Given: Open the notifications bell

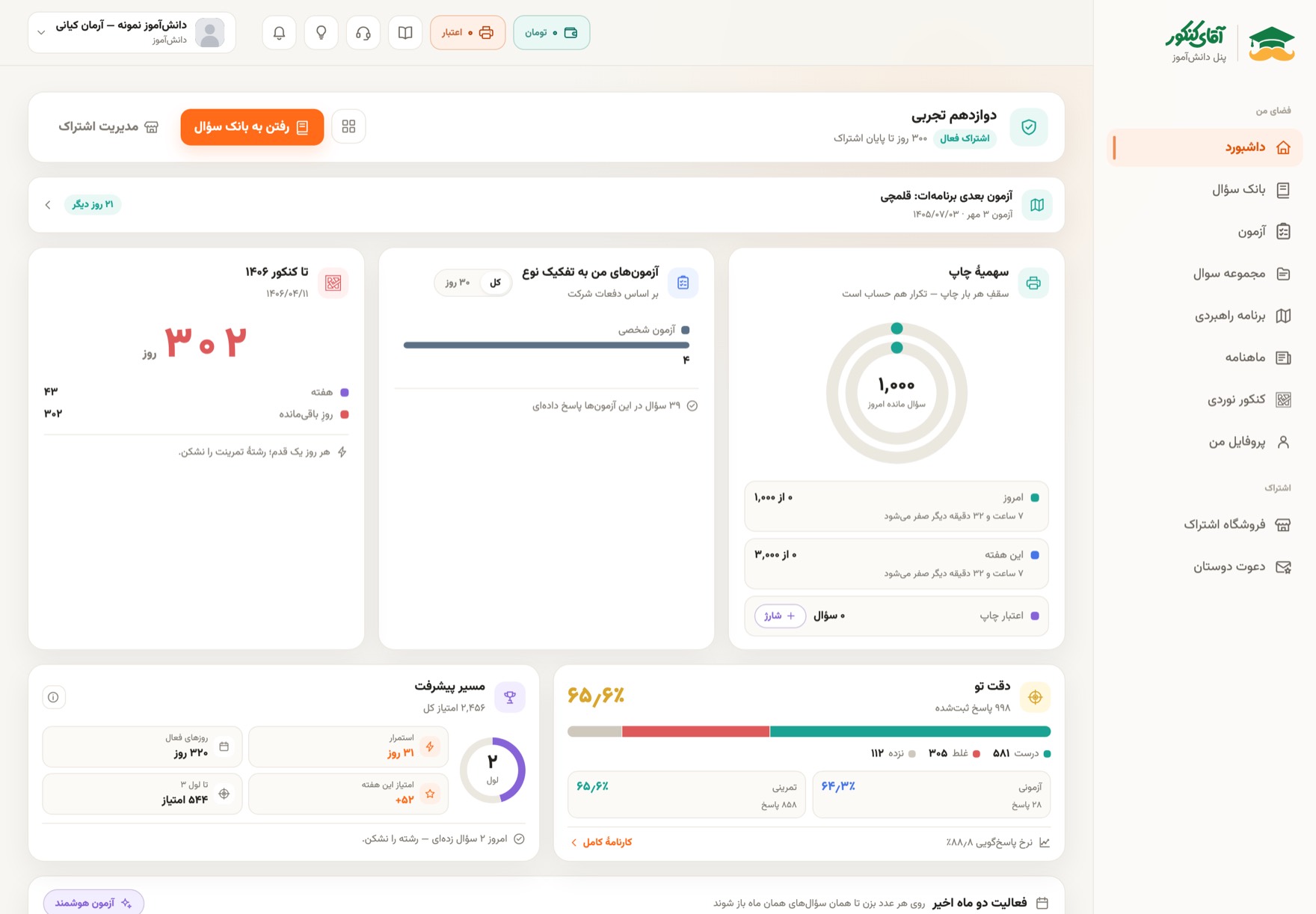Looking at the screenshot, I should pyautogui.click(x=279, y=33).
